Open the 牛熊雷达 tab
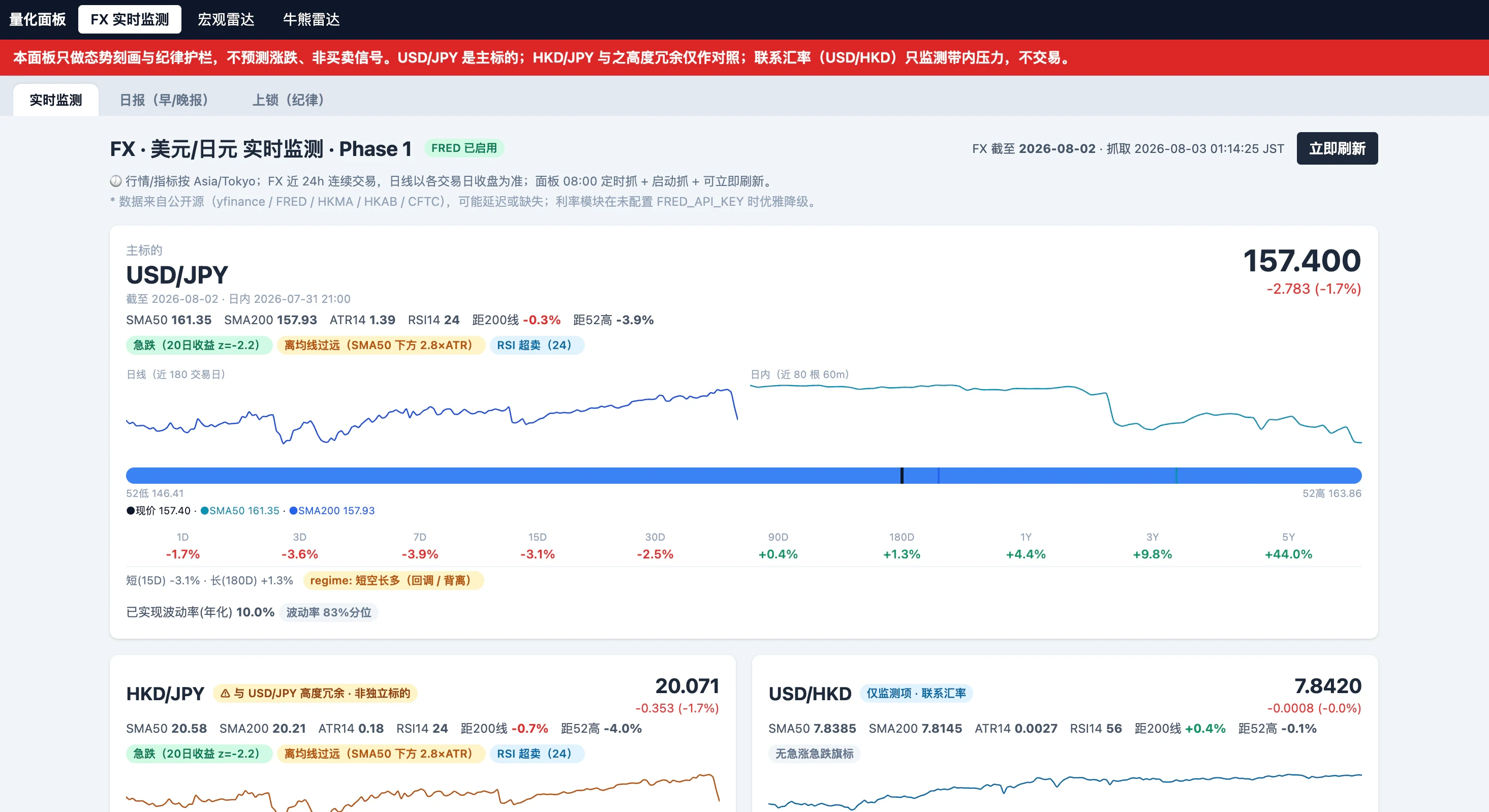Screen dimensions: 1489x812 point(311,19)
